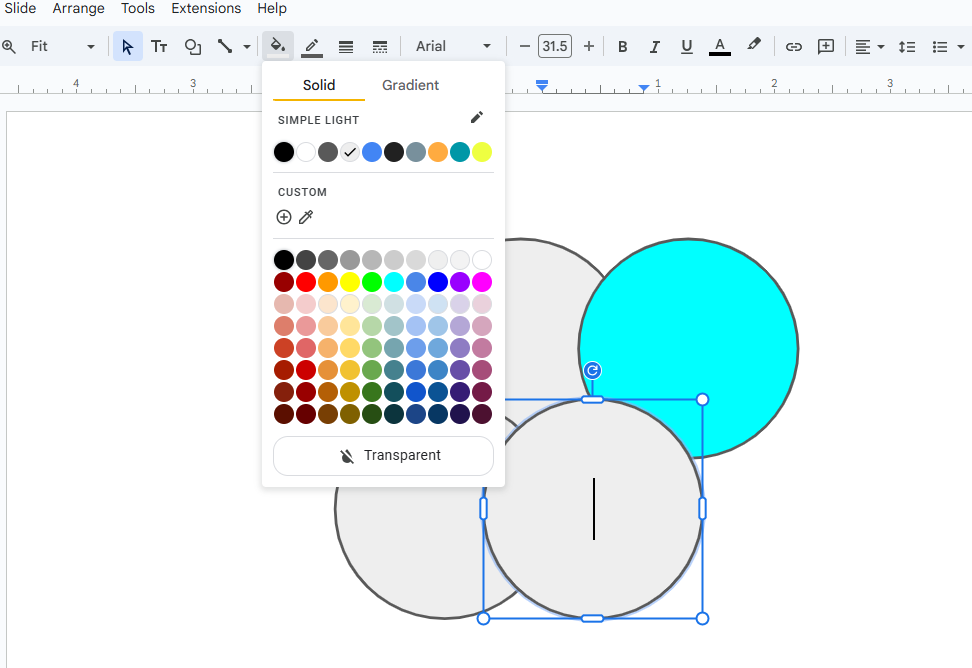972x668 pixels.
Task: Select the custom color eyedropper
Action: coord(306,217)
